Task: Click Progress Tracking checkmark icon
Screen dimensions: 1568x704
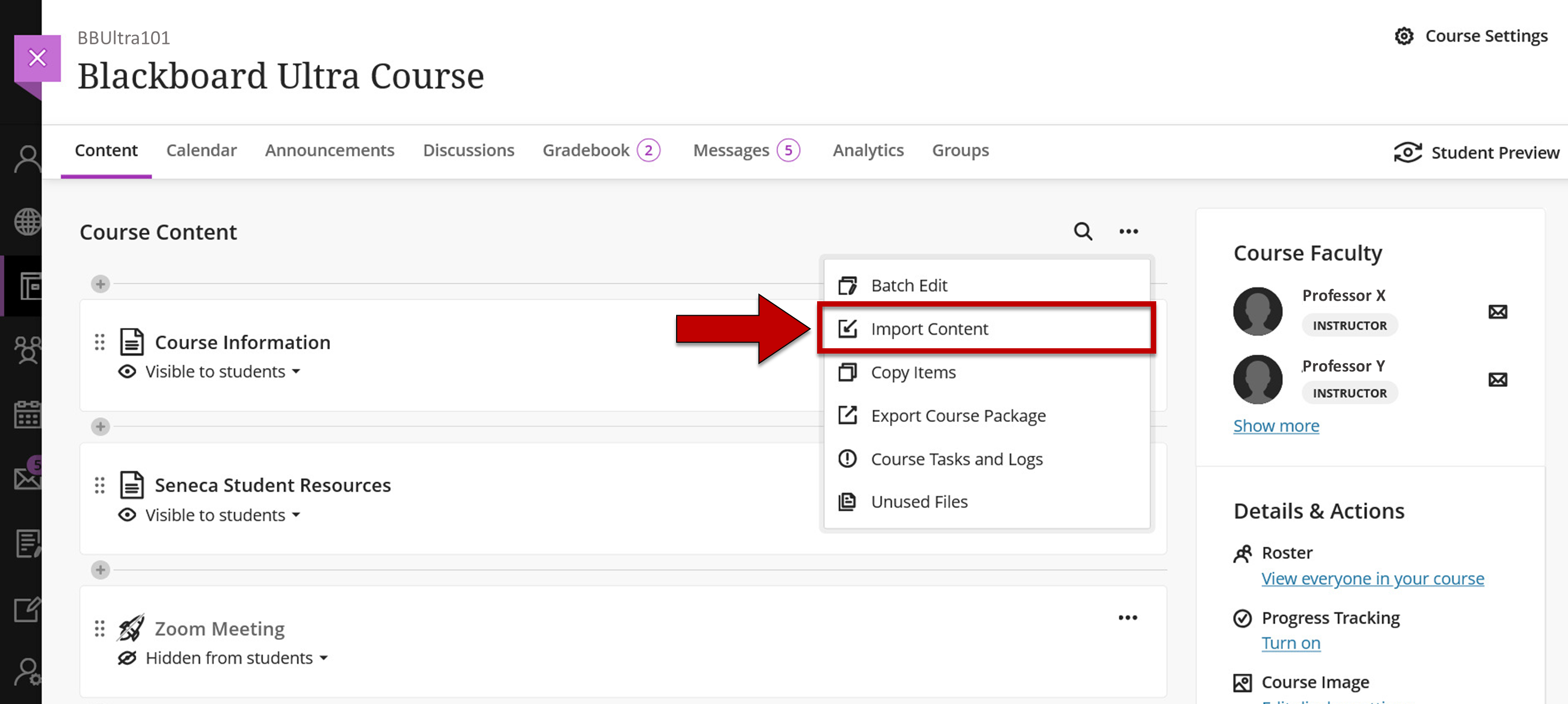Action: [1242, 618]
